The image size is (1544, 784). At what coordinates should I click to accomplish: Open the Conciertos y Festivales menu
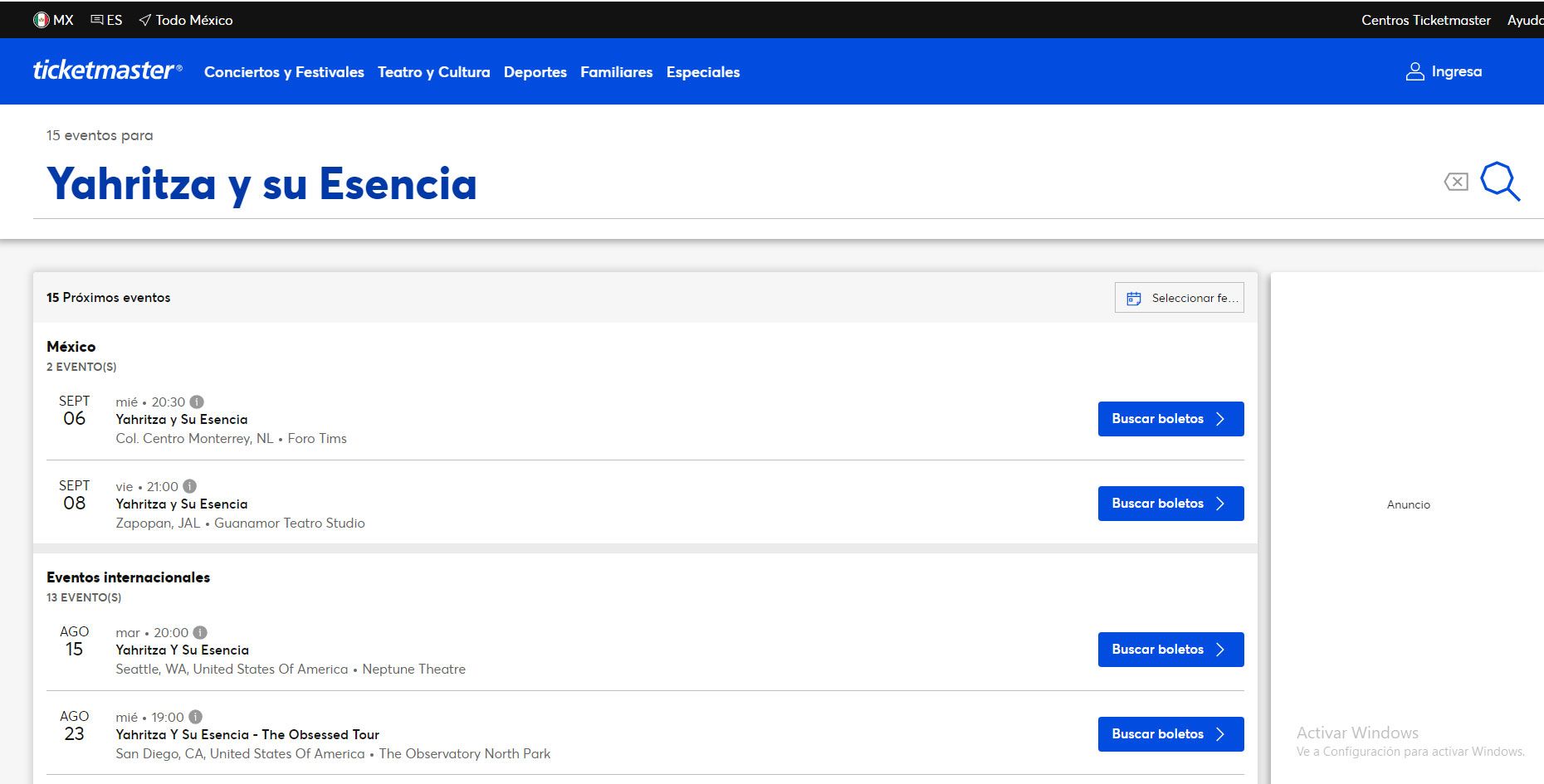284,72
